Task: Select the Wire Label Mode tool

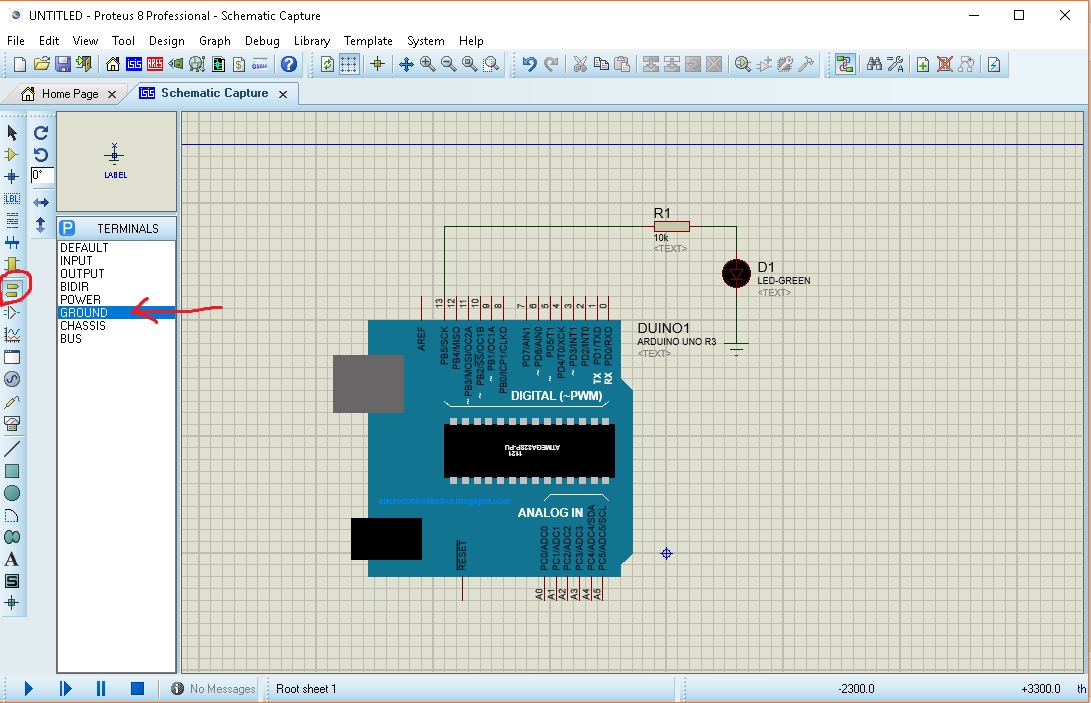Action: 13,198
